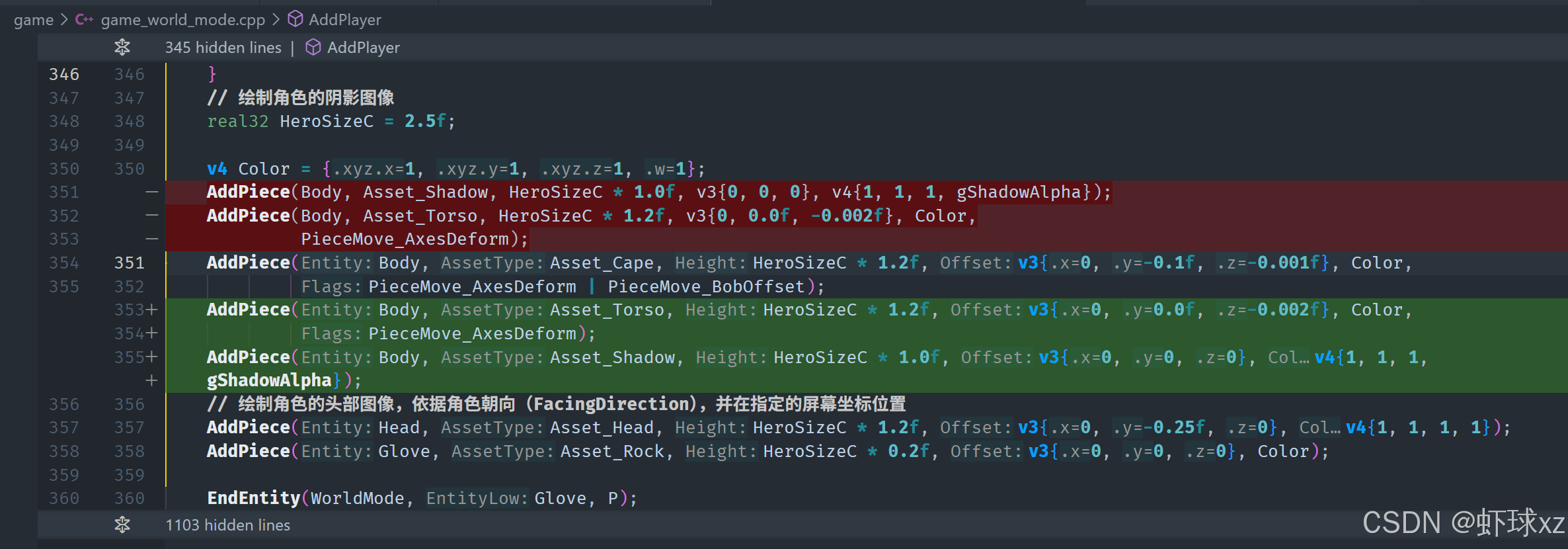The width and height of the screenshot is (1568, 549).
Task: Click 'real32' type on line 348
Action: coord(238,121)
